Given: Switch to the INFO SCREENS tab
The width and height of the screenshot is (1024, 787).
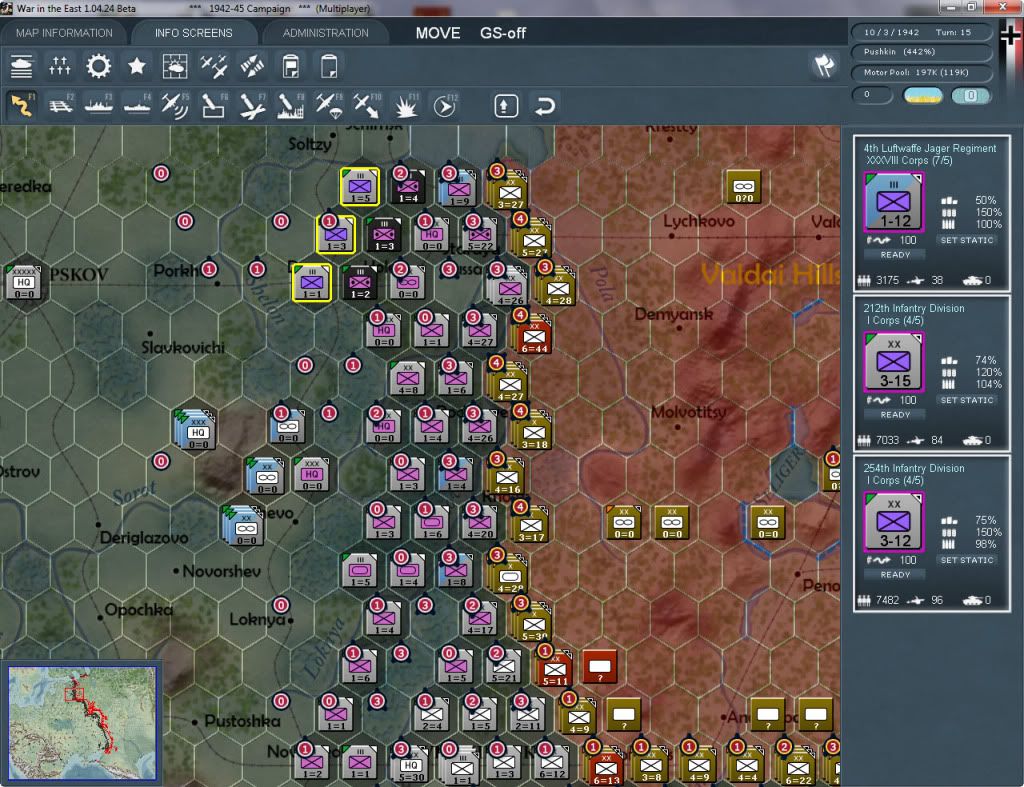Looking at the screenshot, I should [x=193, y=33].
